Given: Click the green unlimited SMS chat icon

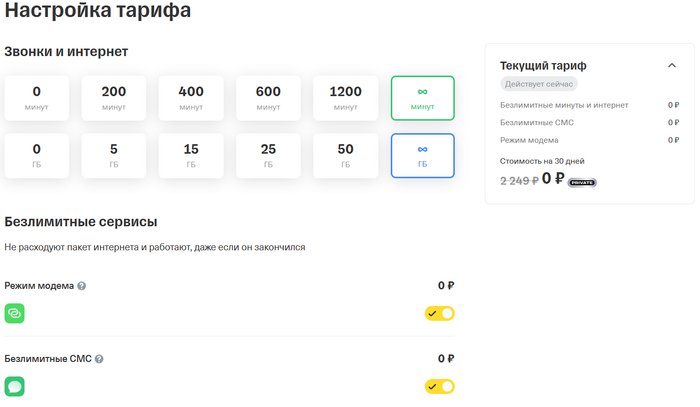Looking at the screenshot, I should pyautogui.click(x=15, y=386).
